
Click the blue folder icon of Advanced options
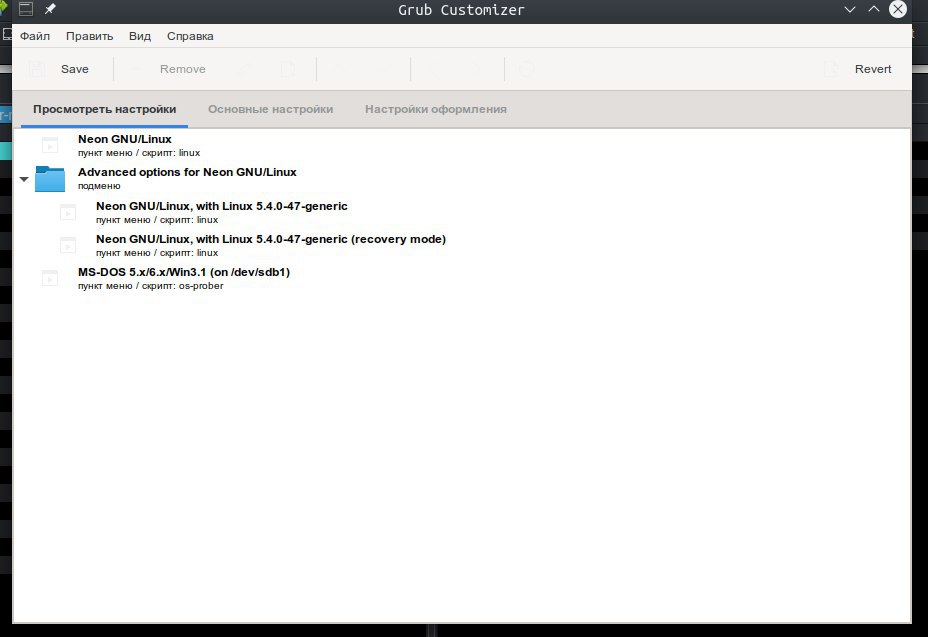(50, 179)
